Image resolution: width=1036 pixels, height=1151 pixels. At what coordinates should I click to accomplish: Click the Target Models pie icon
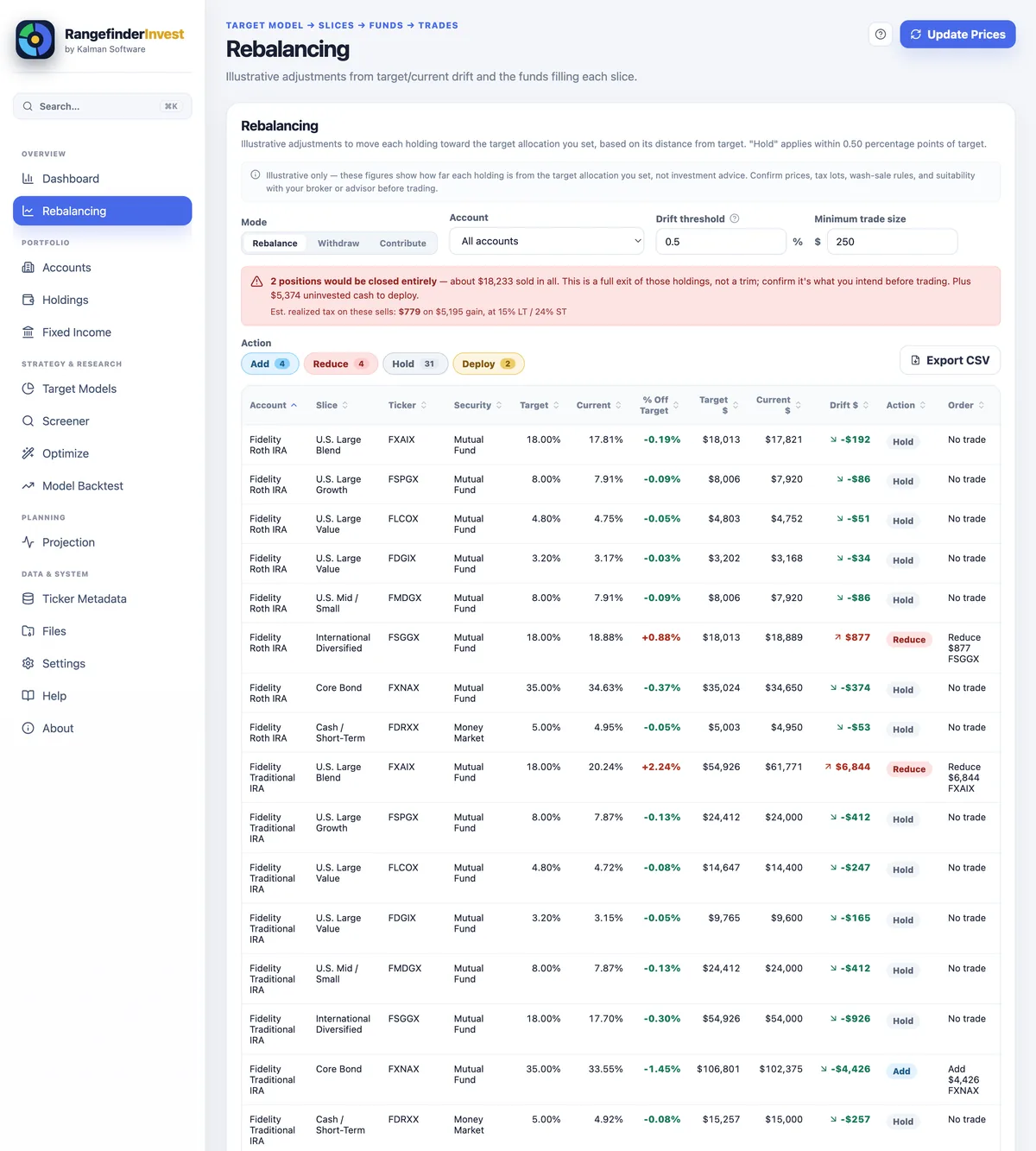[28, 389]
